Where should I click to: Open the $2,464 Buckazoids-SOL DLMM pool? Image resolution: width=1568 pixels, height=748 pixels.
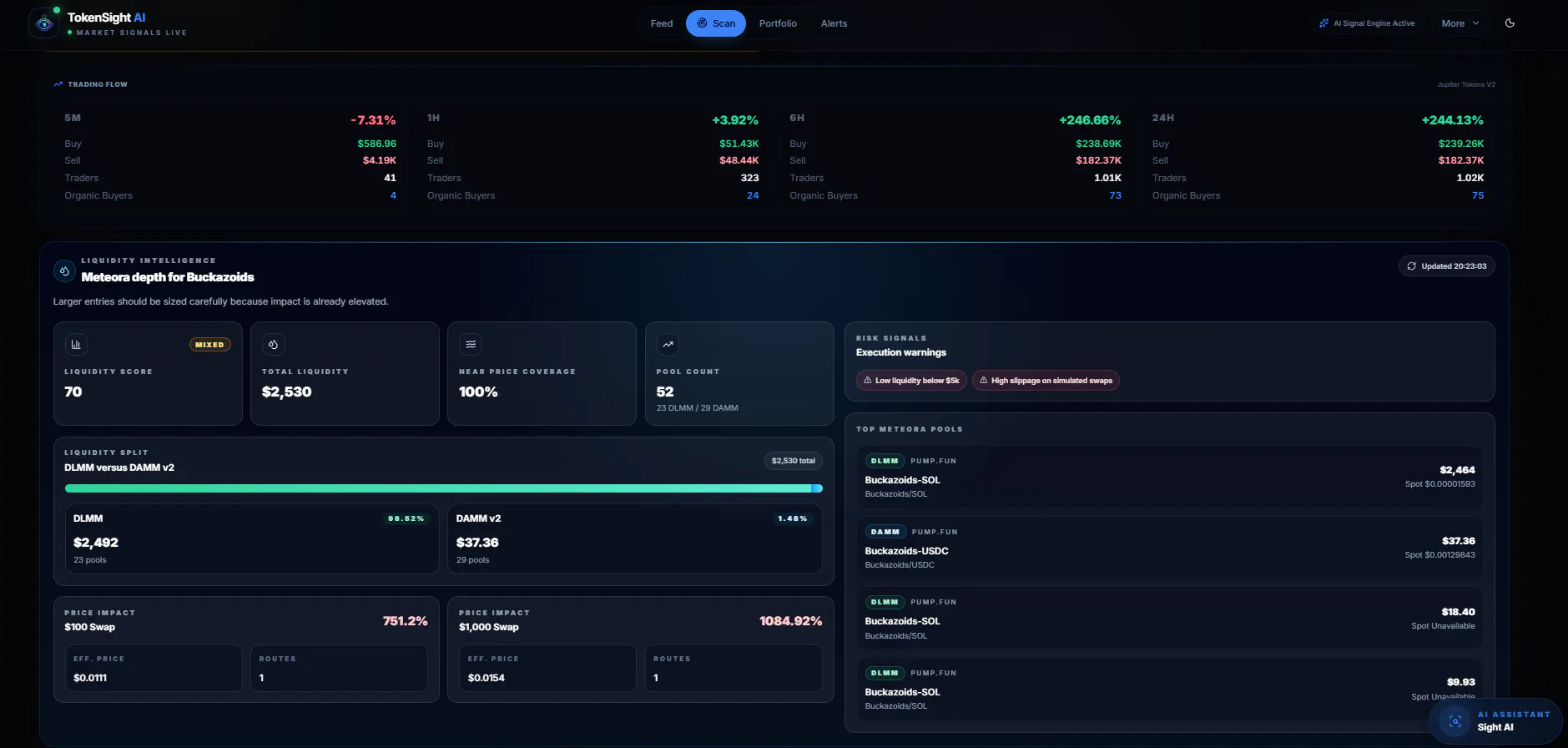[1169, 477]
